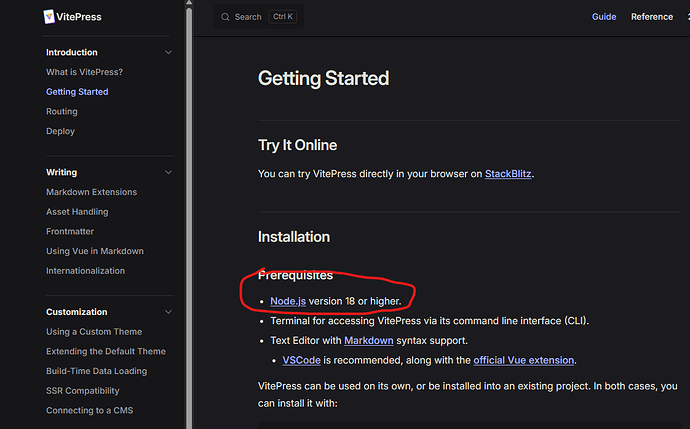690x429 pixels.
Task: Click the sidebar vertical scrollbar thumb
Action: [x=189, y=220]
